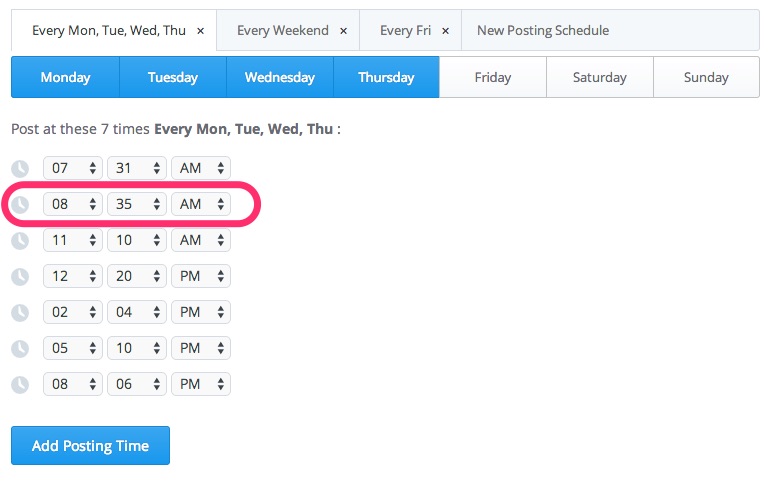
Task: Open the minute dropdown showing 35
Action: [137, 204]
